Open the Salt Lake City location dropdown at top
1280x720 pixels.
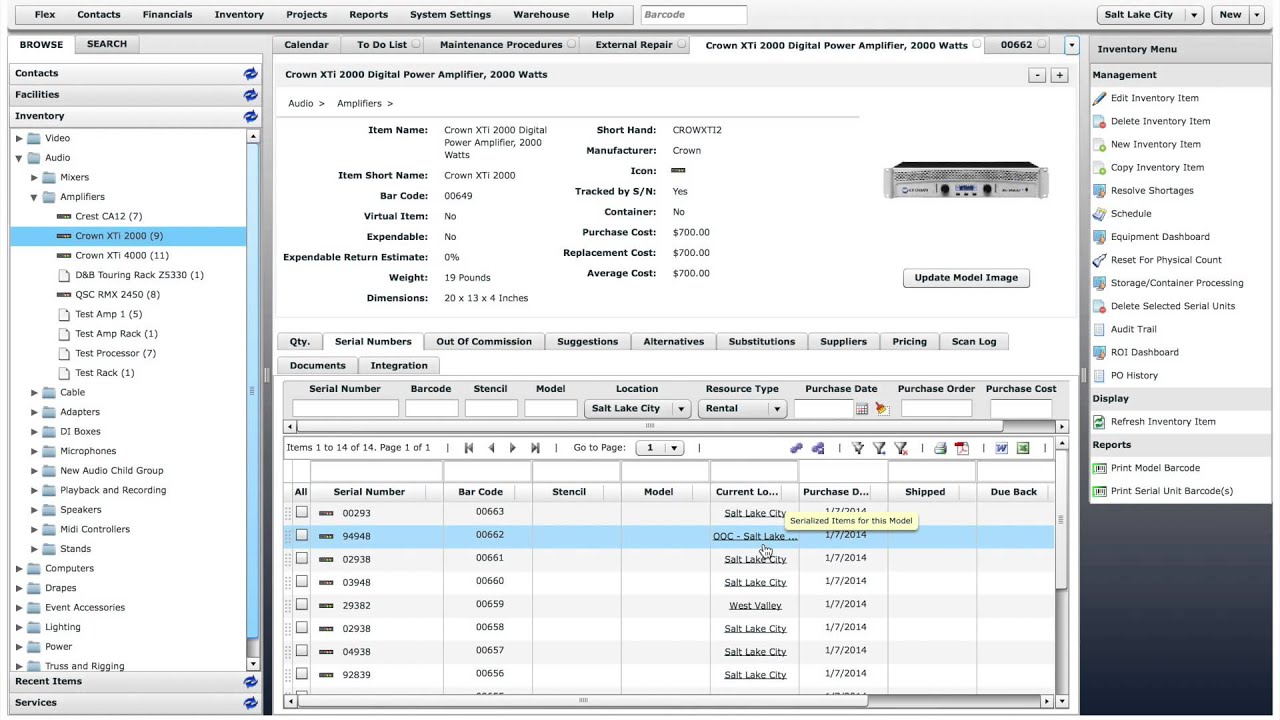click(x=1193, y=15)
